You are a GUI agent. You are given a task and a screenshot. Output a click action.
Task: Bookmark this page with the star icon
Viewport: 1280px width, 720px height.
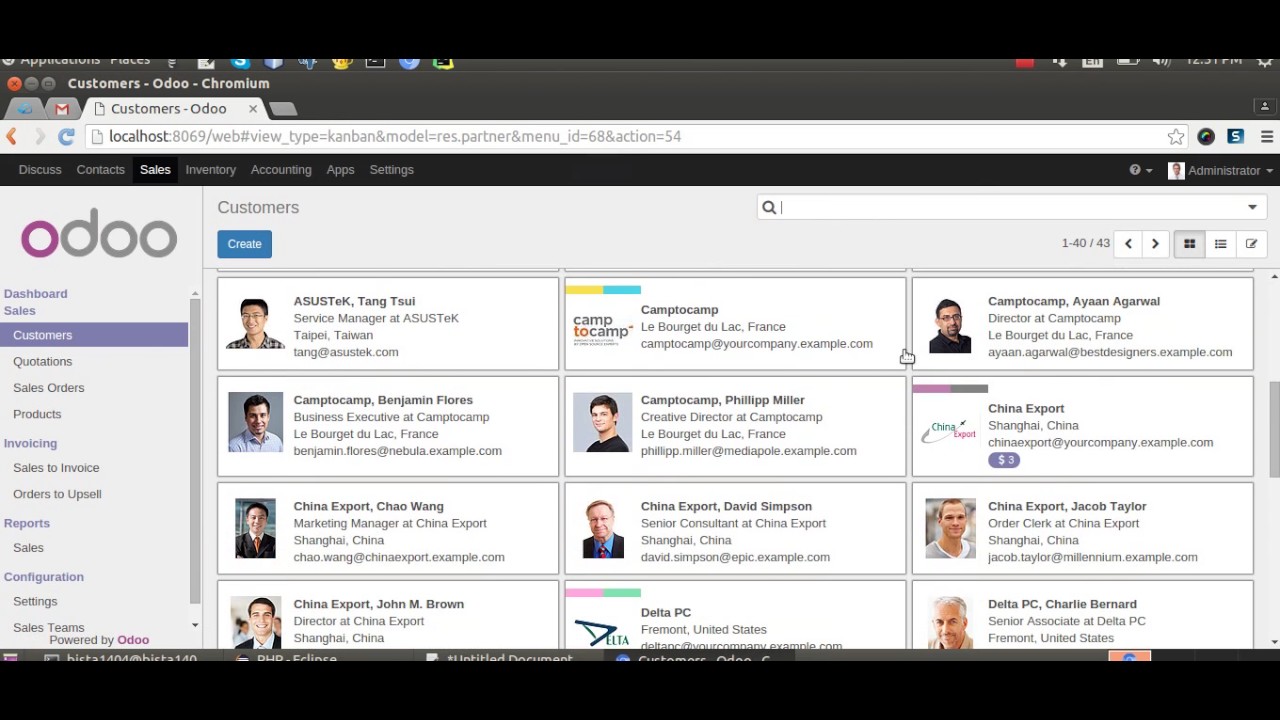(1176, 137)
